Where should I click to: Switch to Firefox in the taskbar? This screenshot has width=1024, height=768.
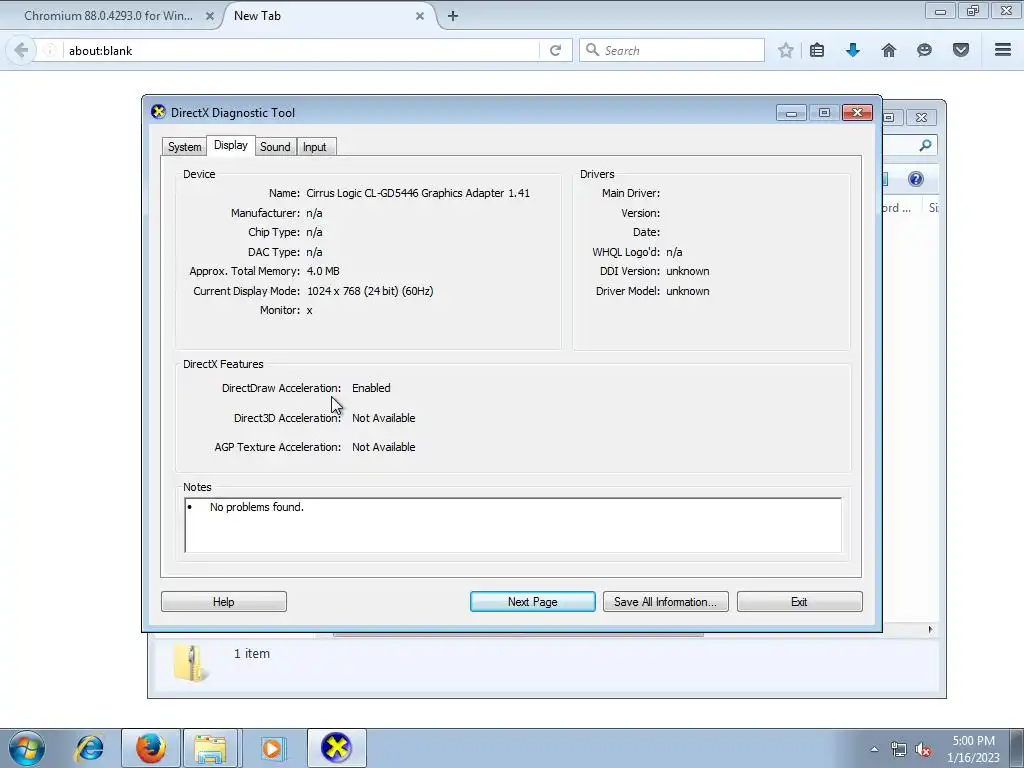[x=151, y=748]
